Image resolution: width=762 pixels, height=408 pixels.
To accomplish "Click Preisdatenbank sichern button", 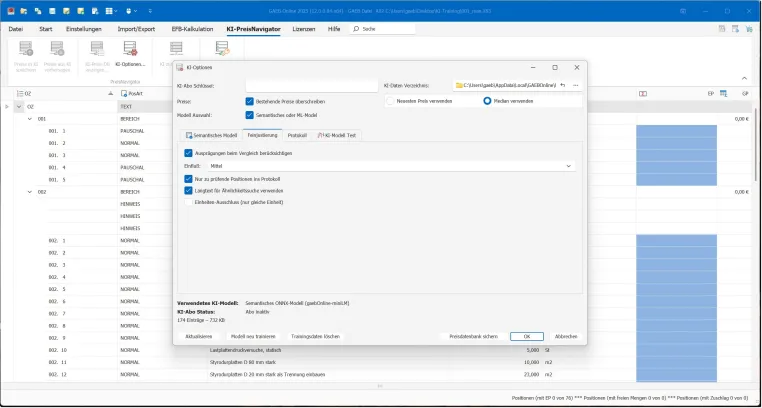I will coord(473,336).
